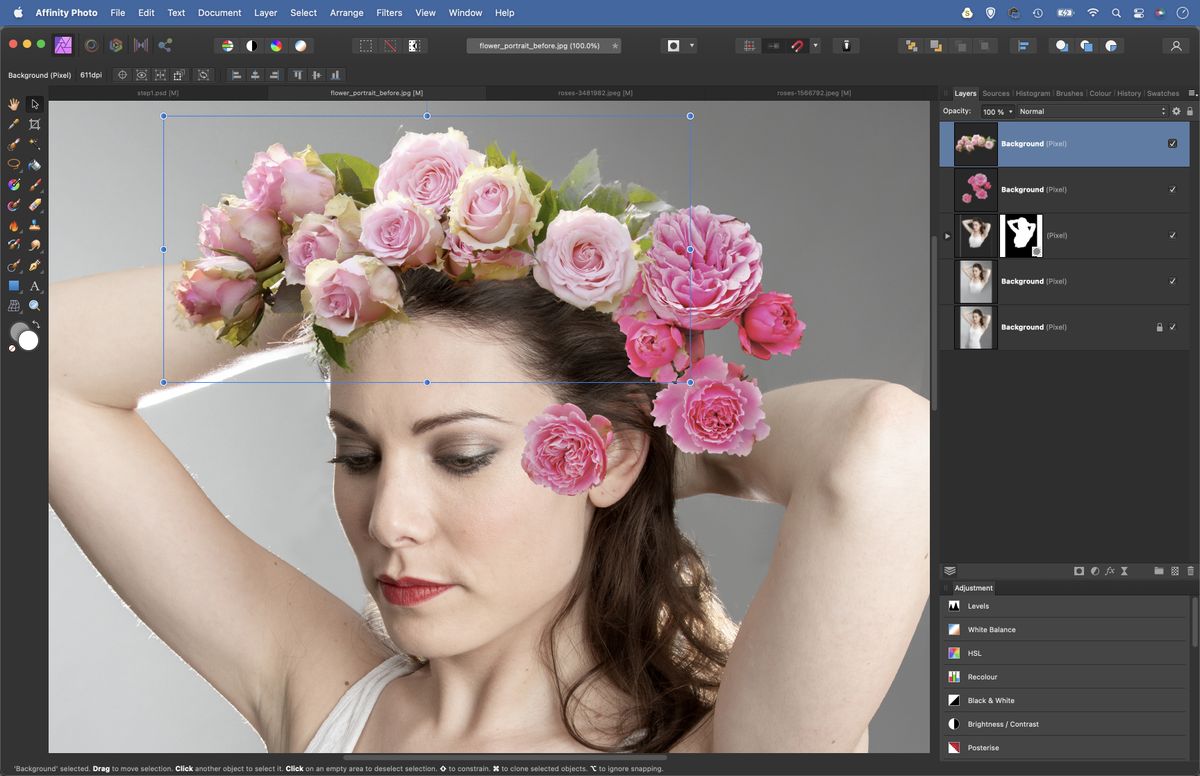The height and width of the screenshot is (776, 1200).
Task: Hide the topmost Background layer
Action: (1173, 143)
